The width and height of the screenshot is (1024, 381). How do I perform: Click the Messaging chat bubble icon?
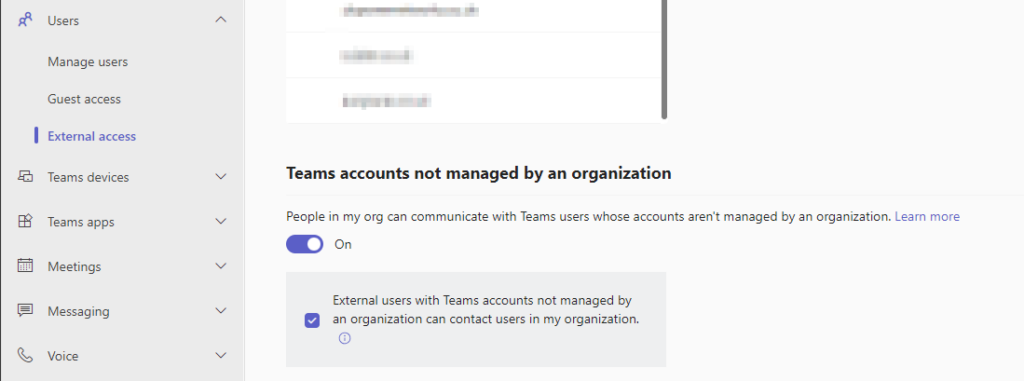point(25,310)
